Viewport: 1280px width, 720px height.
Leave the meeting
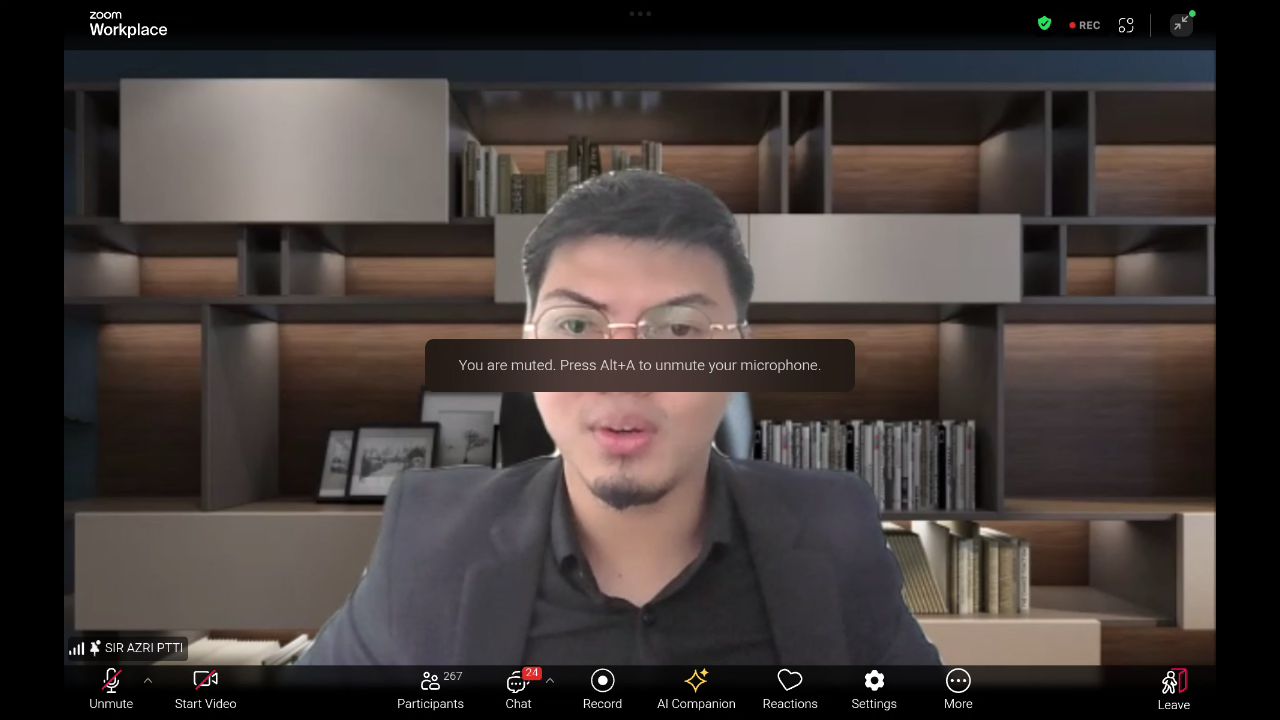(1174, 689)
